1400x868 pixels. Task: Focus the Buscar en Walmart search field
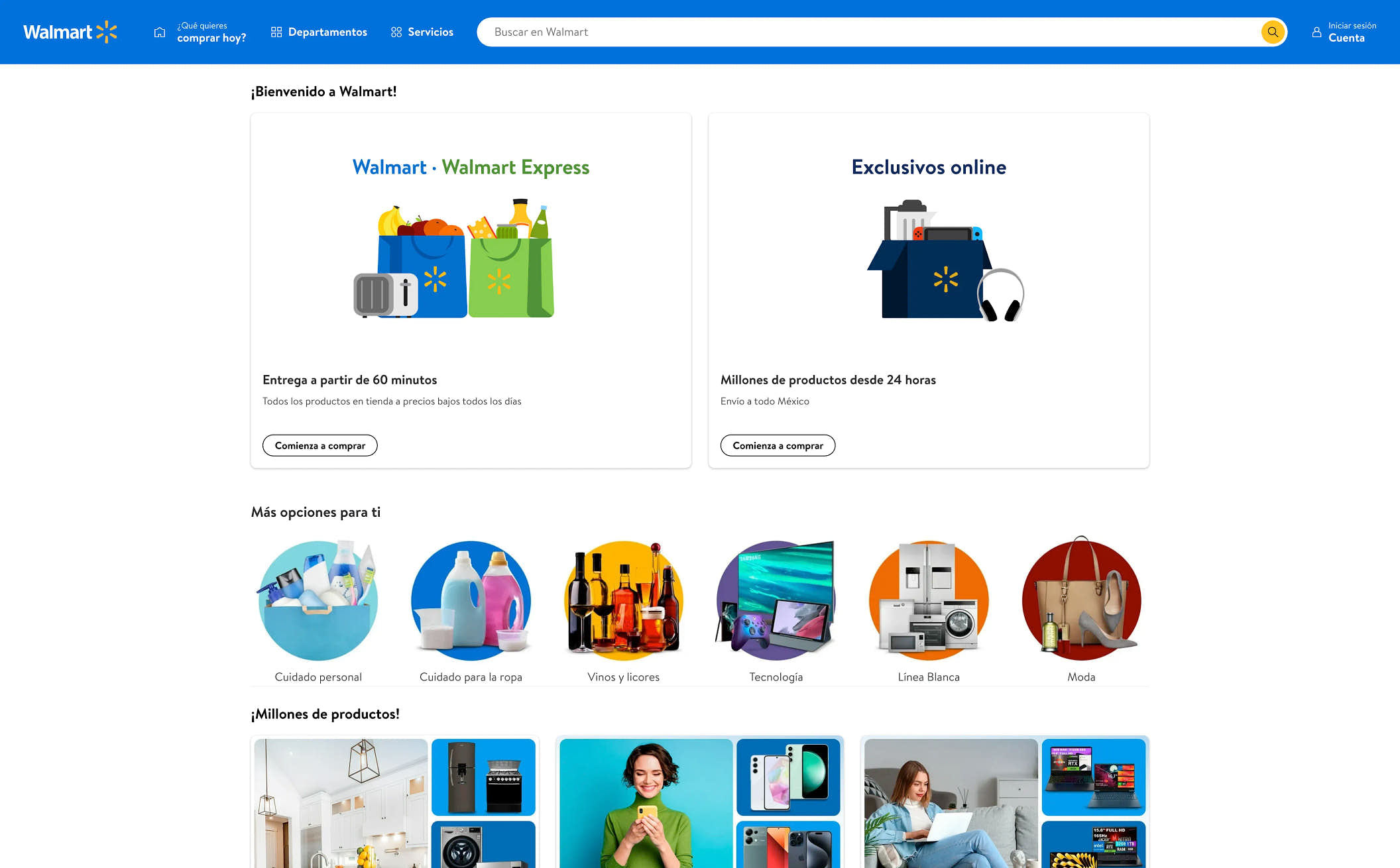(x=862, y=32)
